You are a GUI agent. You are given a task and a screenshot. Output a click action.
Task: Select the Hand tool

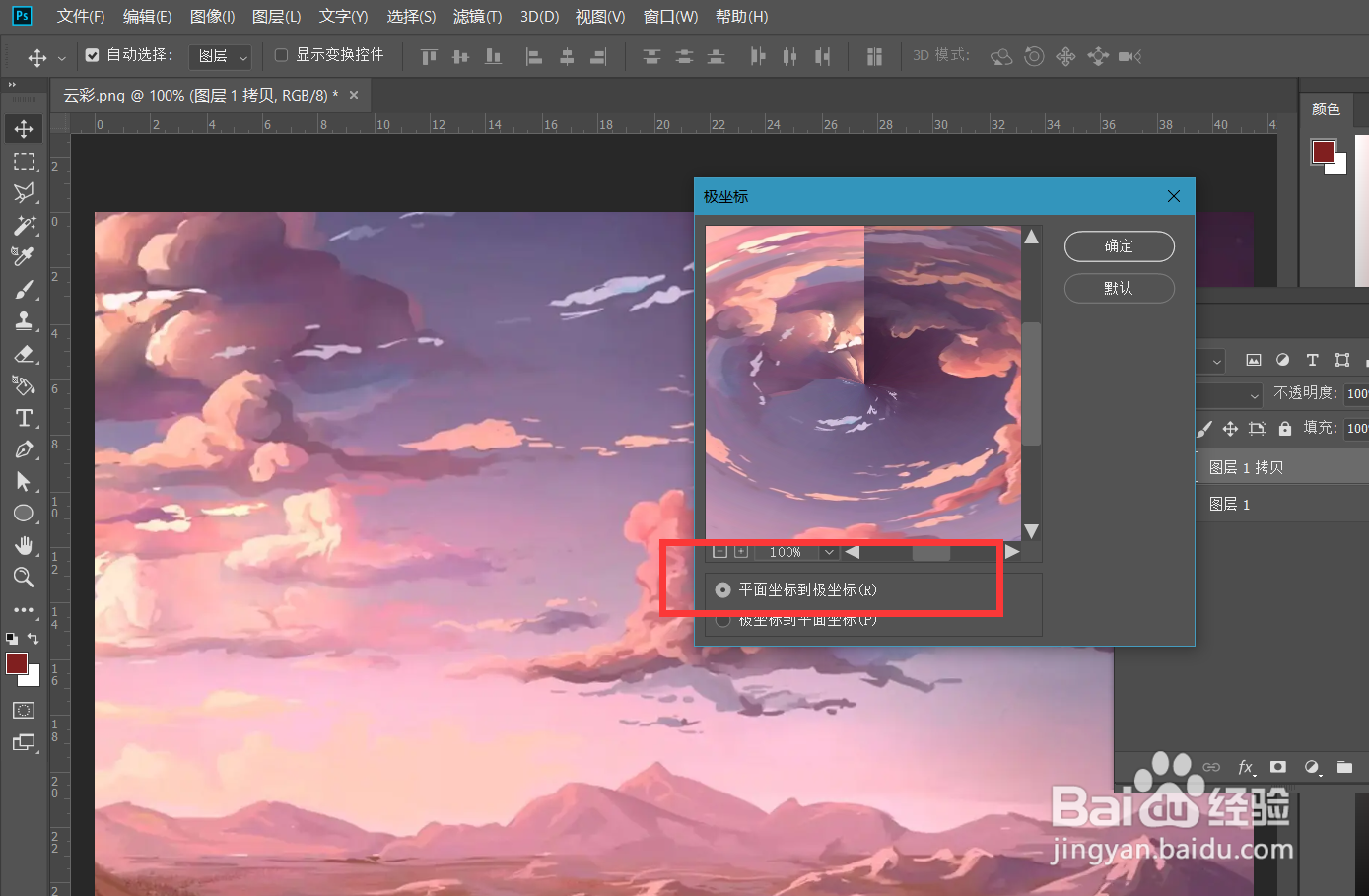tap(24, 545)
